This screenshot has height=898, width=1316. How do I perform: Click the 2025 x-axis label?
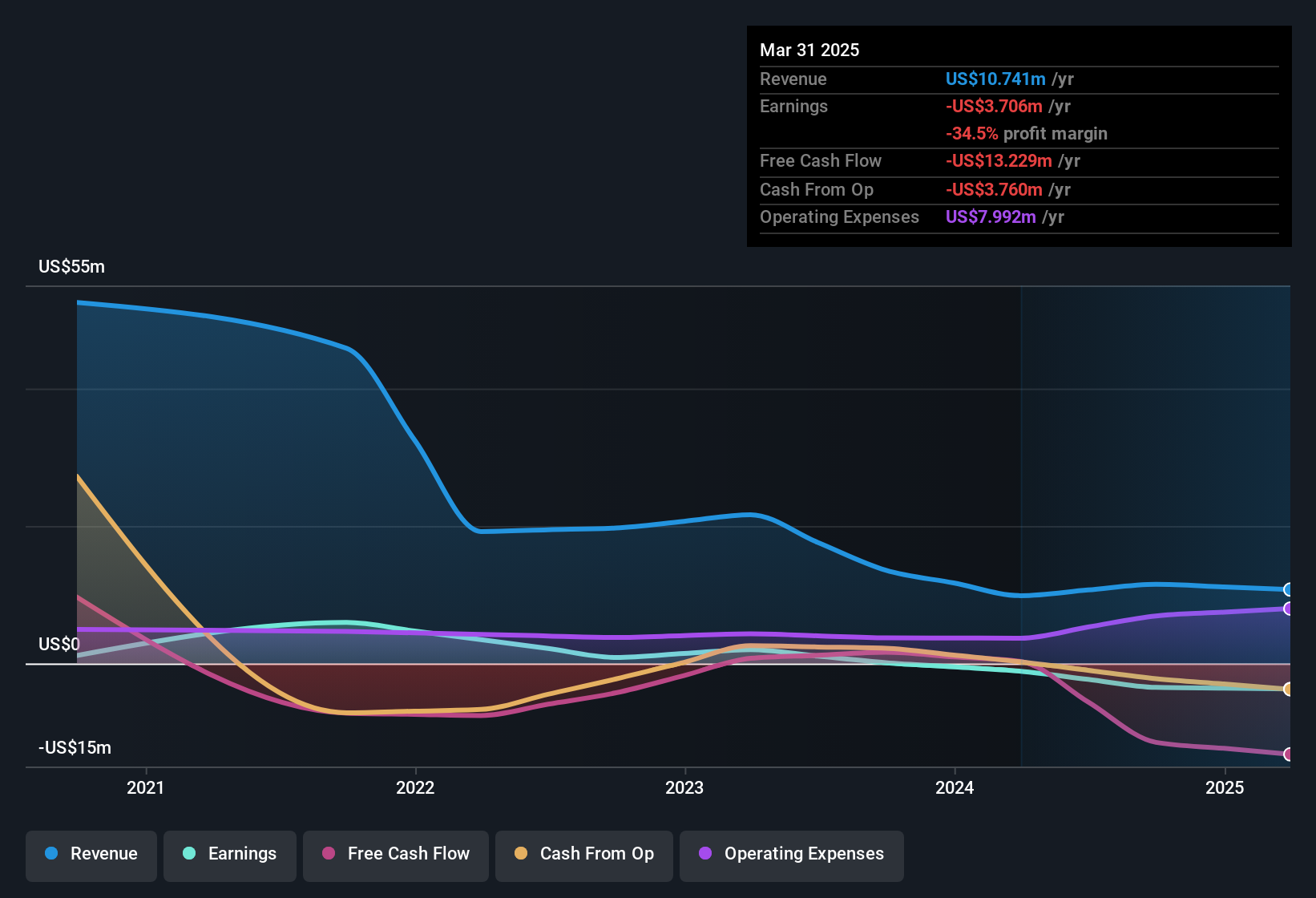(1225, 787)
